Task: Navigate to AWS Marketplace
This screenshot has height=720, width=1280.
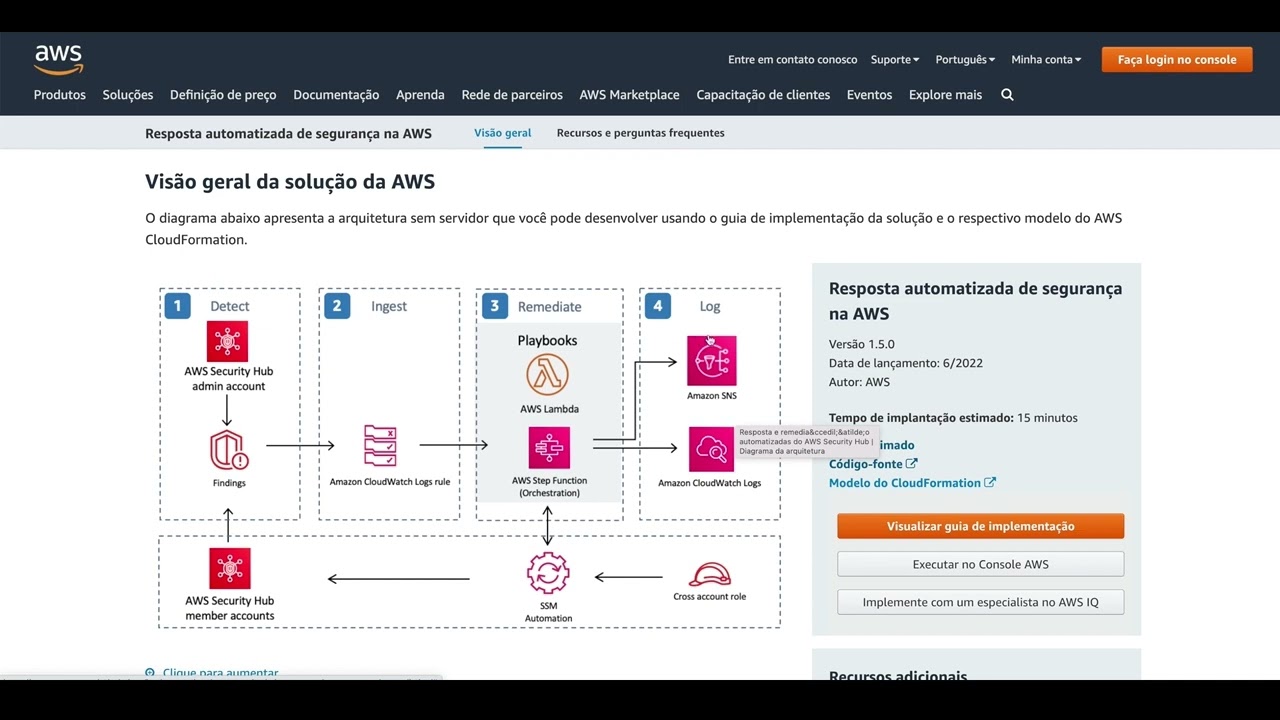Action: coord(629,95)
